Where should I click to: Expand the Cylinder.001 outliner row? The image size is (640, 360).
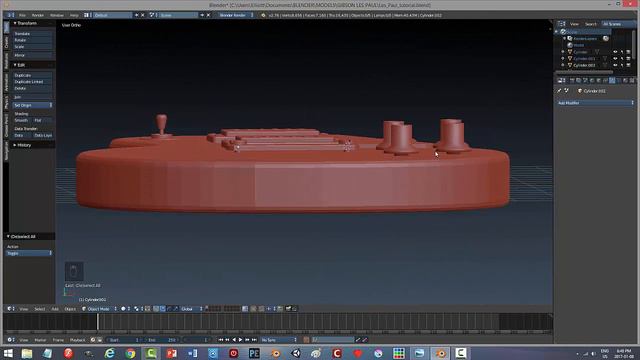[563, 59]
